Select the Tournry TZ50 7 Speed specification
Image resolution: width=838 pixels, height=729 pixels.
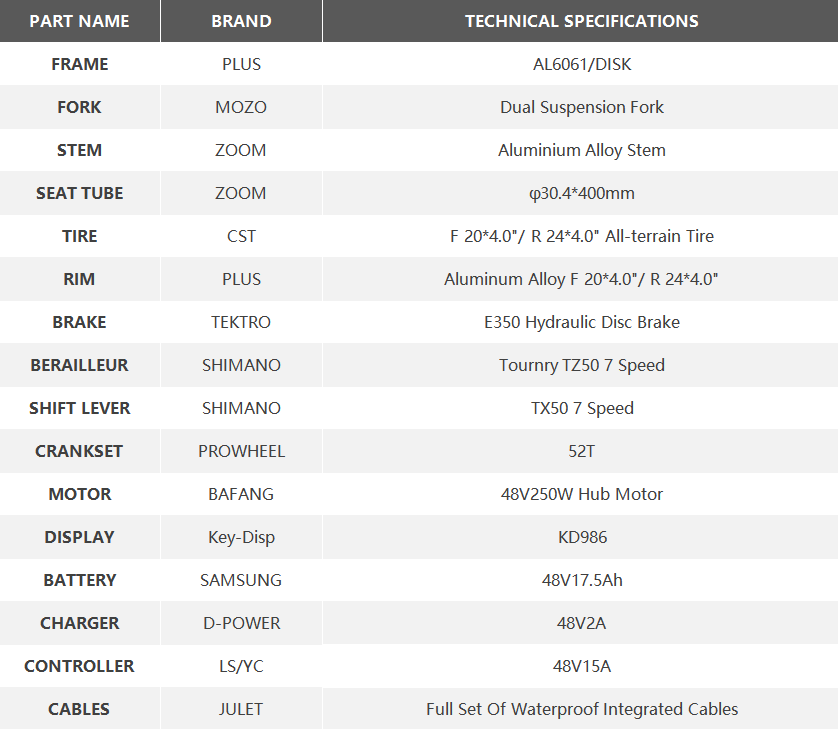point(581,365)
